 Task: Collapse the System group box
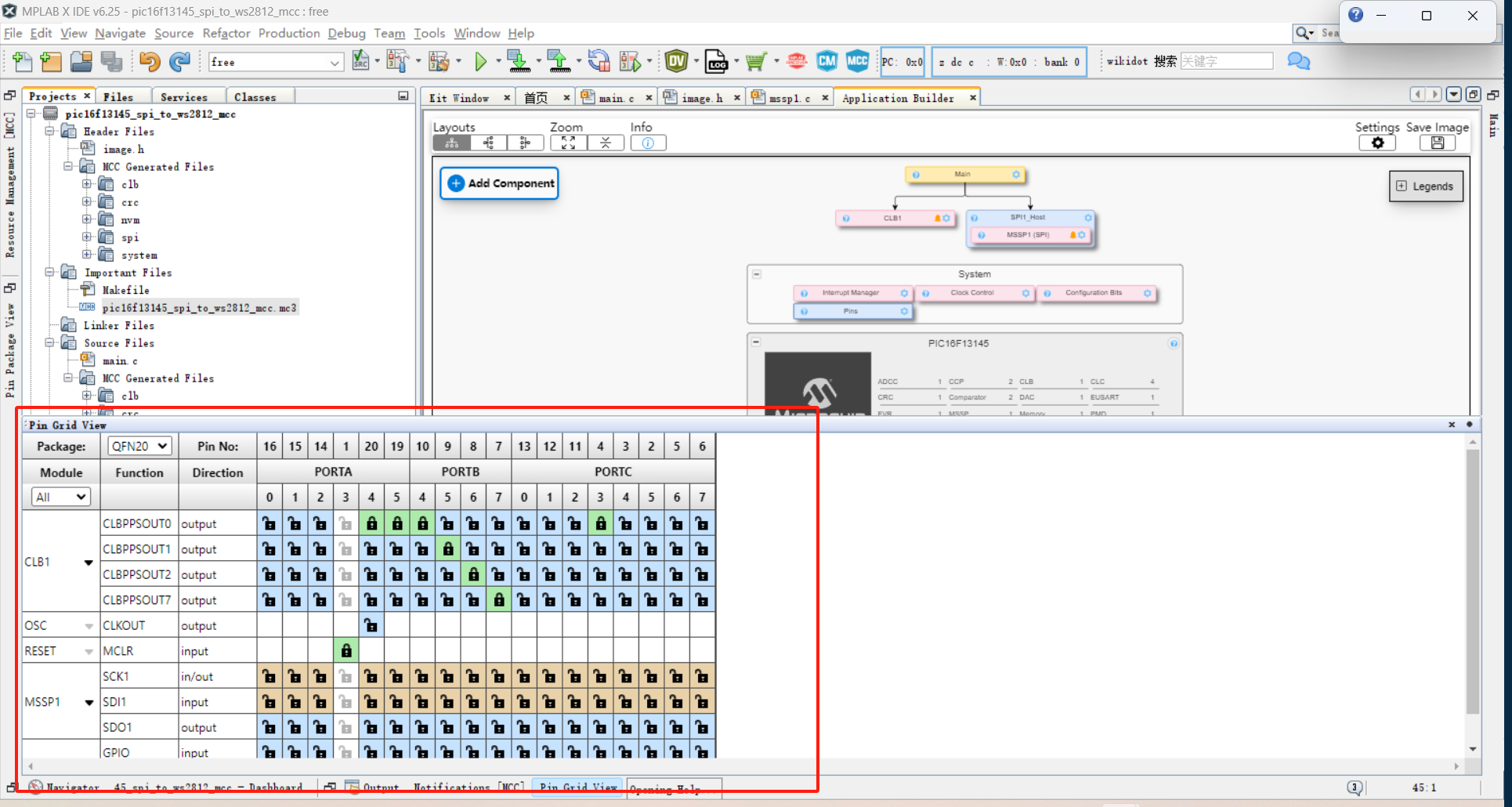[x=757, y=274]
